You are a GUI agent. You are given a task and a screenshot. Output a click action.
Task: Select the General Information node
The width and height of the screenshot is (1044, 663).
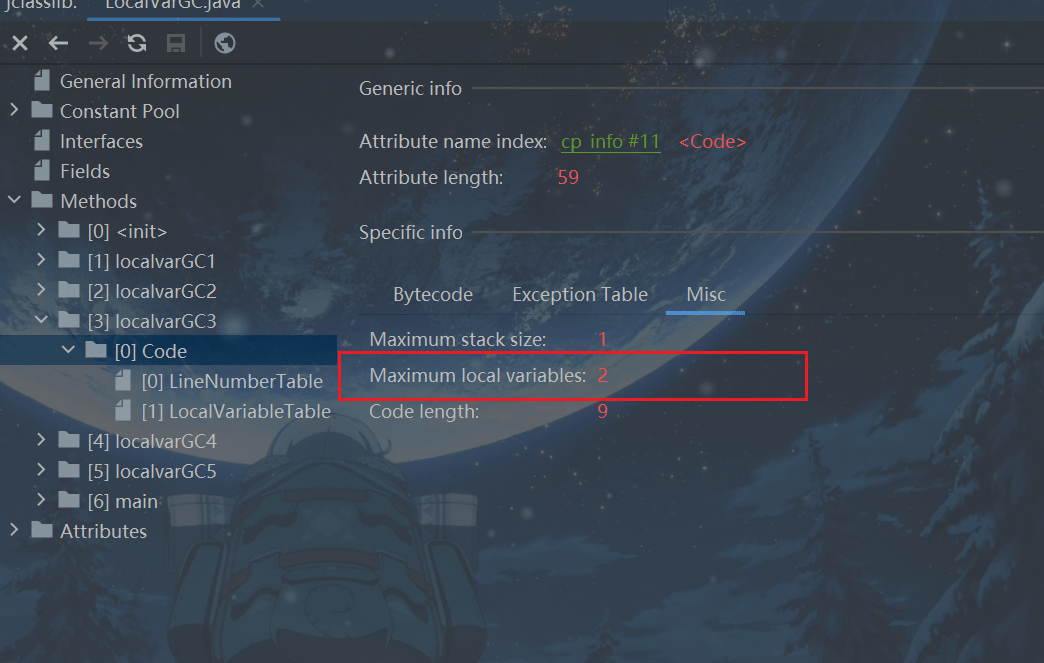click(146, 81)
